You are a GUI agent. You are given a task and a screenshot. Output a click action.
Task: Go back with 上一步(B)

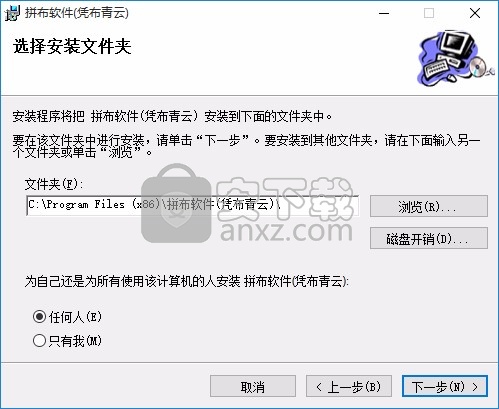click(x=349, y=387)
